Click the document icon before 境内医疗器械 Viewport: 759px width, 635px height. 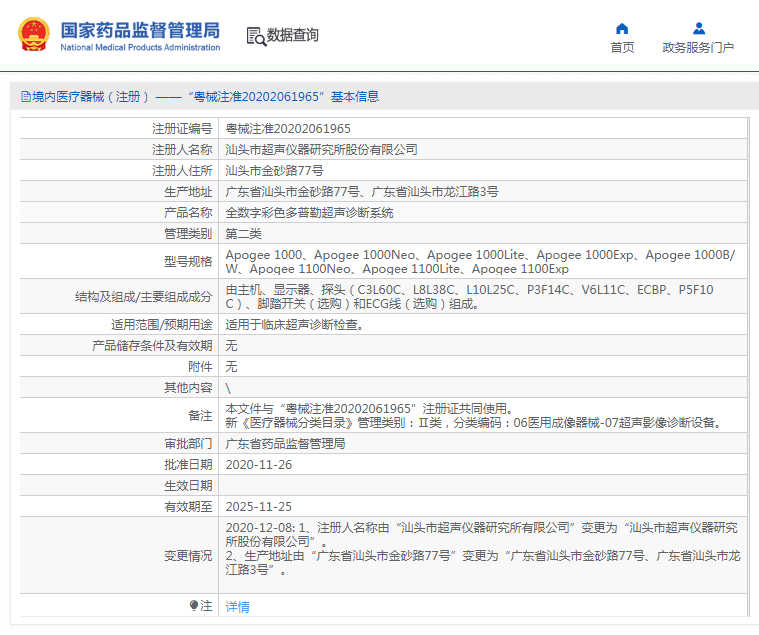click(x=26, y=97)
